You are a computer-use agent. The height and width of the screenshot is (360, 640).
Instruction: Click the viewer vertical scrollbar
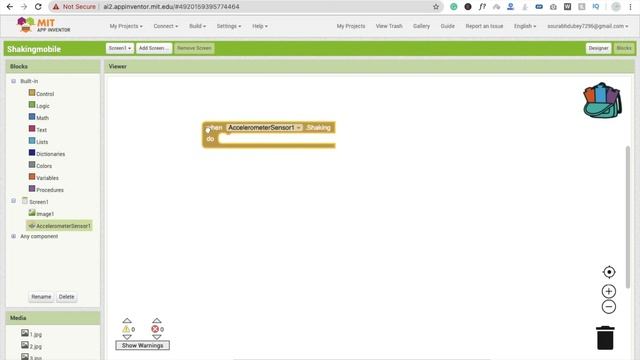pos(627,216)
